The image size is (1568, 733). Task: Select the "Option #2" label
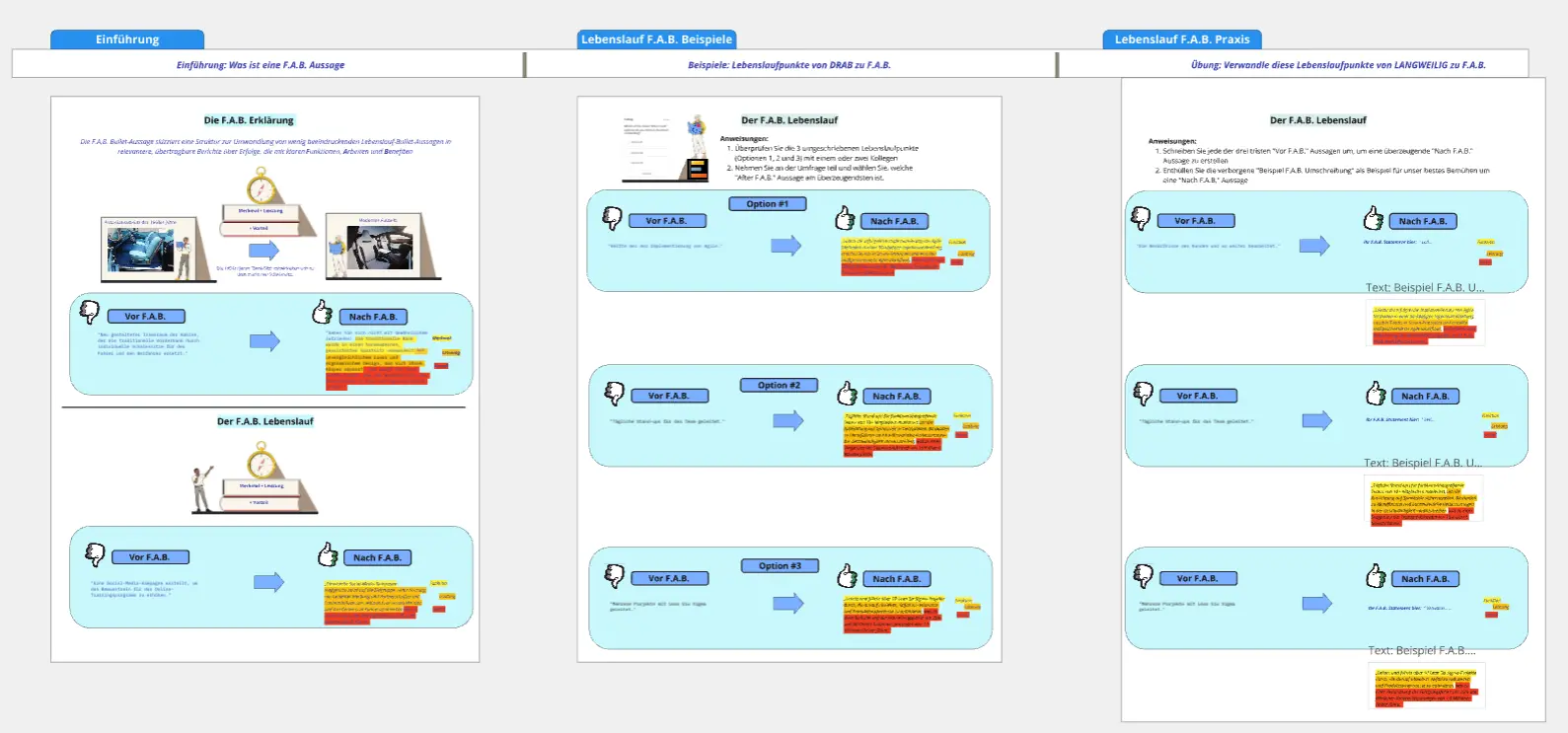coord(779,386)
